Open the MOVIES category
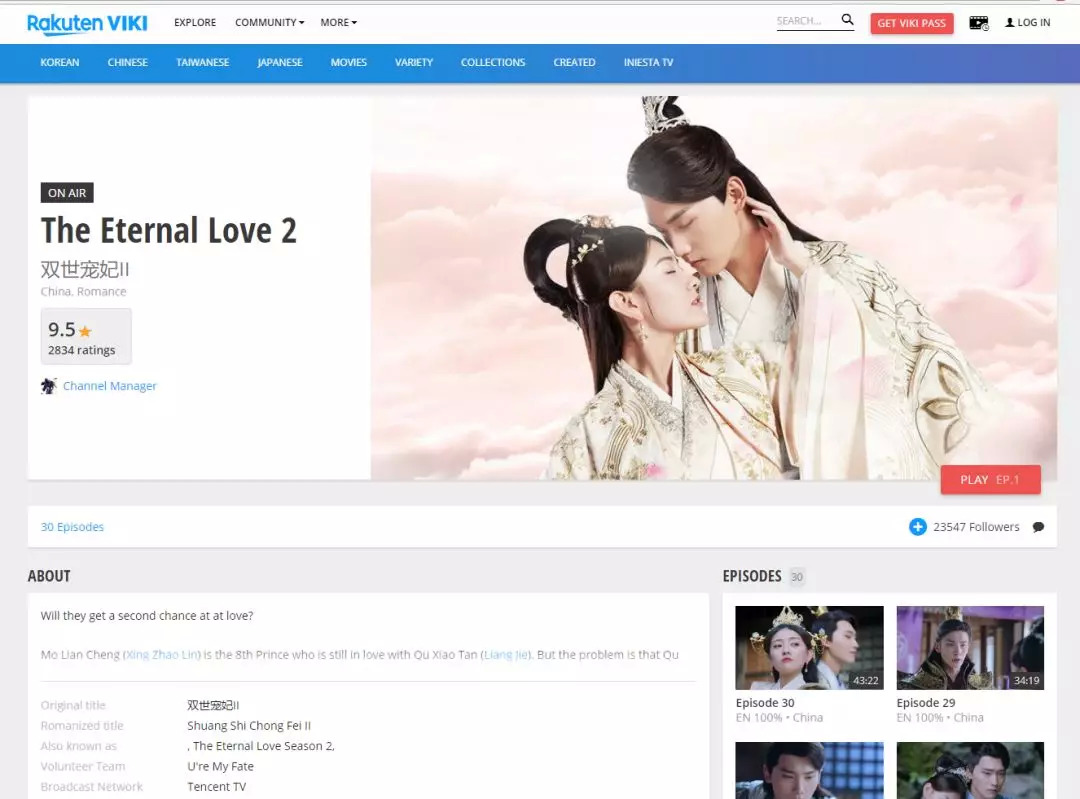This screenshot has width=1080, height=799. coord(349,63)
